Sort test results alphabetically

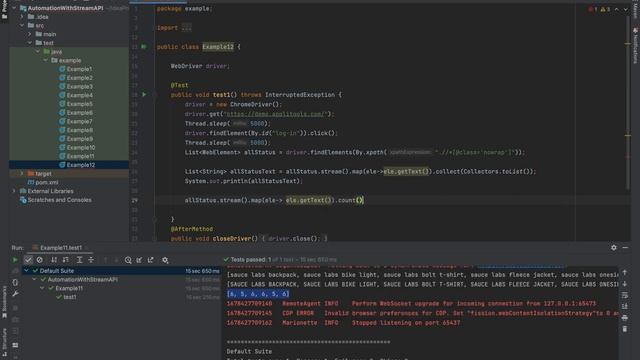click(x=54, y=260)
